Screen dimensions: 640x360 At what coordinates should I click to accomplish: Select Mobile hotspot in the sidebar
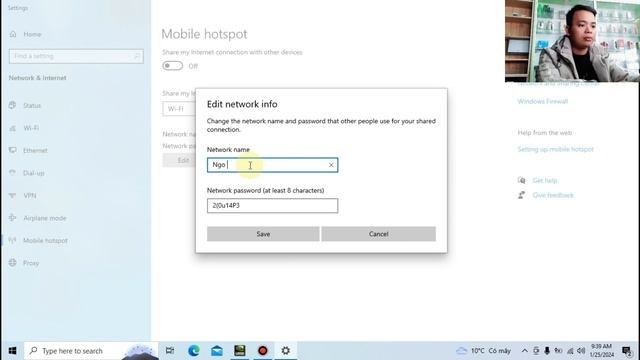pyautogui.click(x=45, y=240)
